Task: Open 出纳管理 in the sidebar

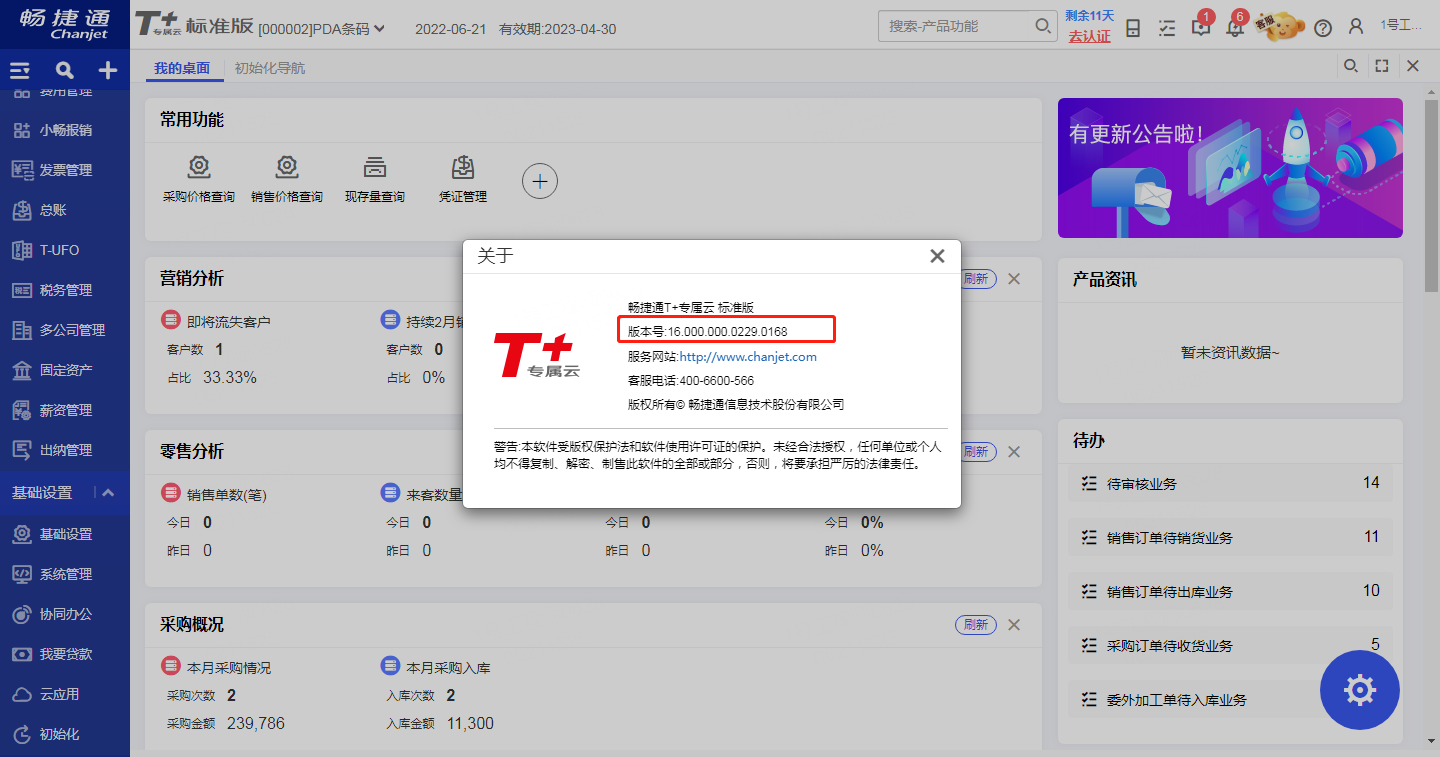Action: (65, 450)
